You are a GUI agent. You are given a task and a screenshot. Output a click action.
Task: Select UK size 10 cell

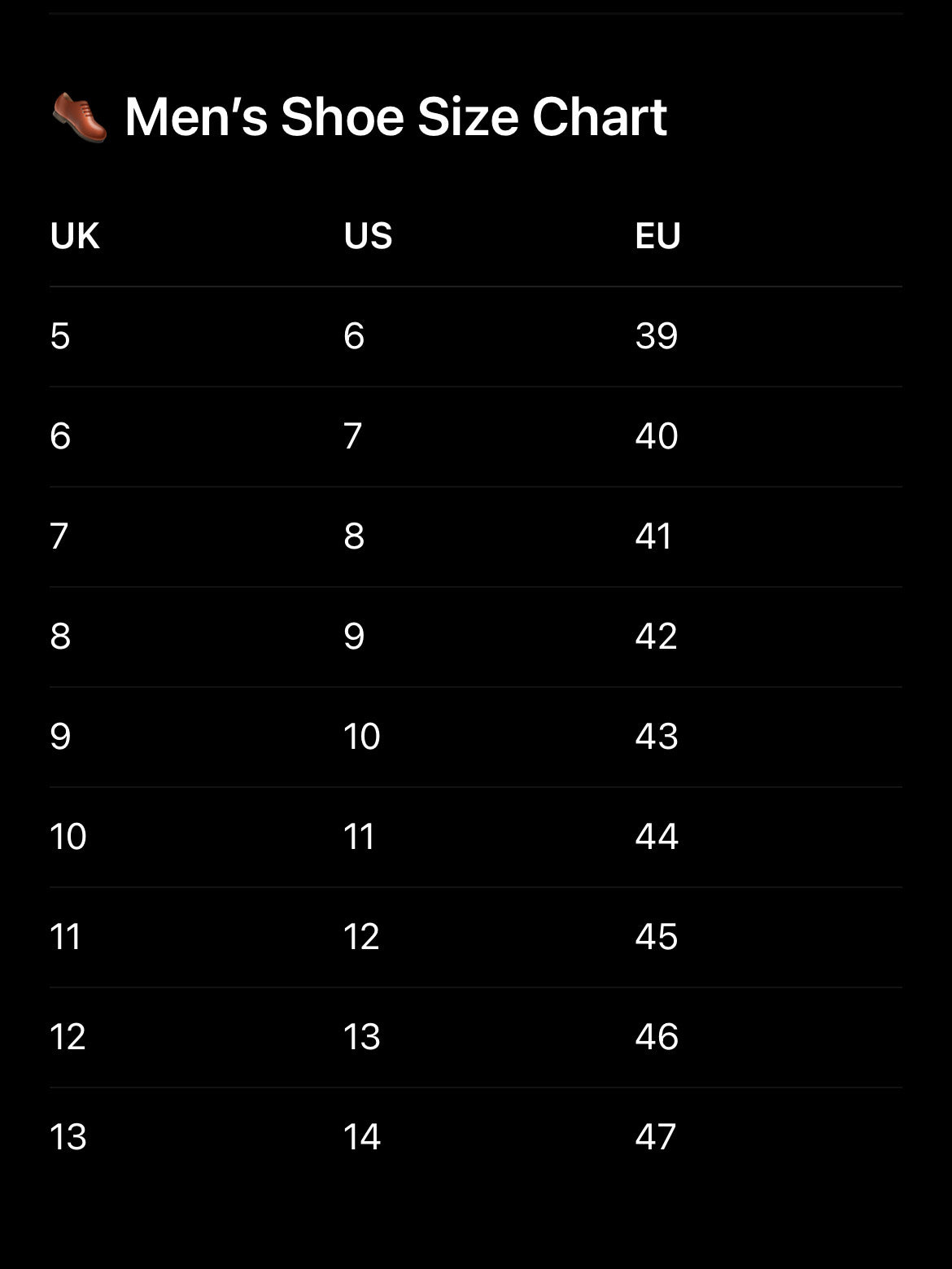click(x=68, y=837)
